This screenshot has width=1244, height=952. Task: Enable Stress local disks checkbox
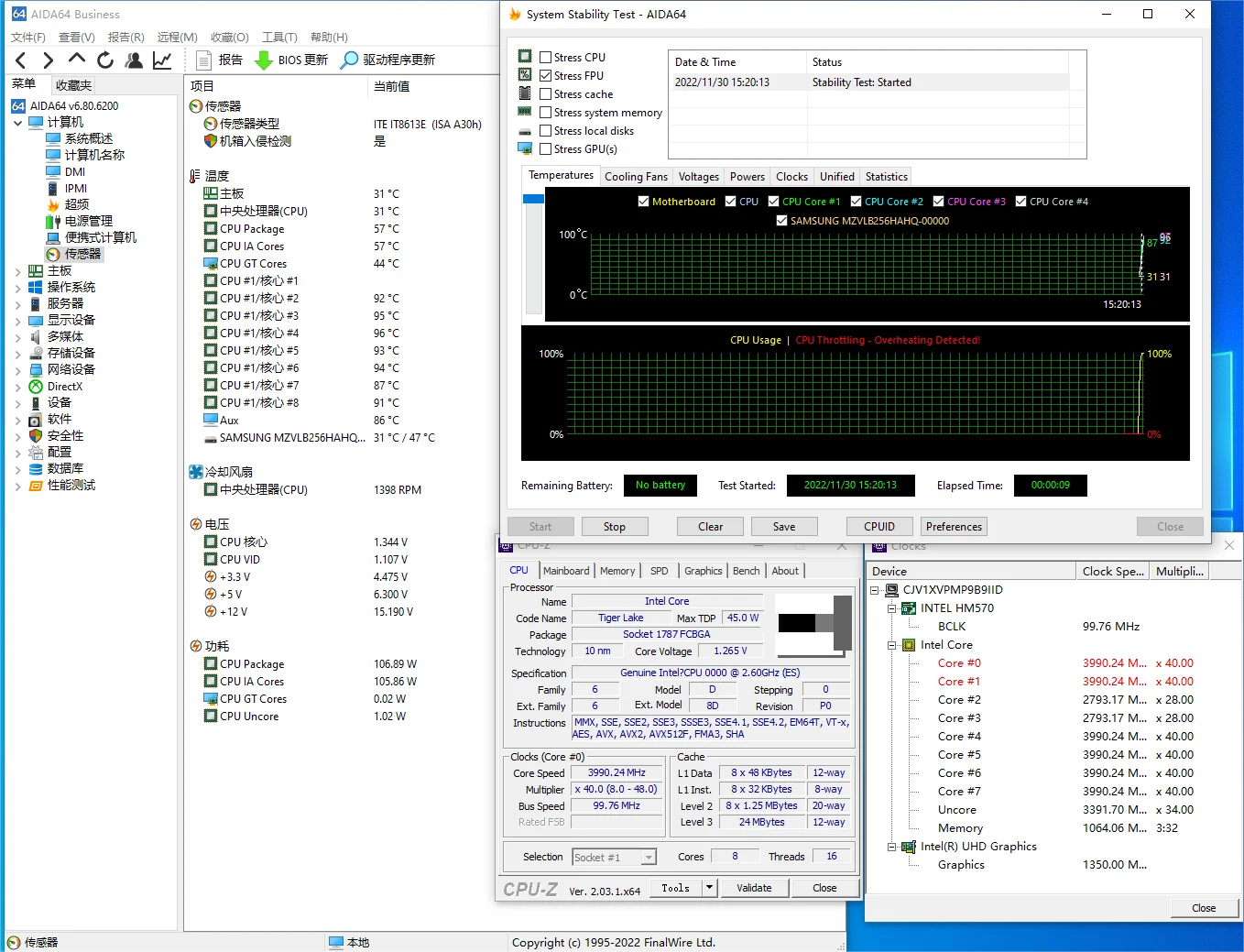pyautogui.click(x=546, y=131)
